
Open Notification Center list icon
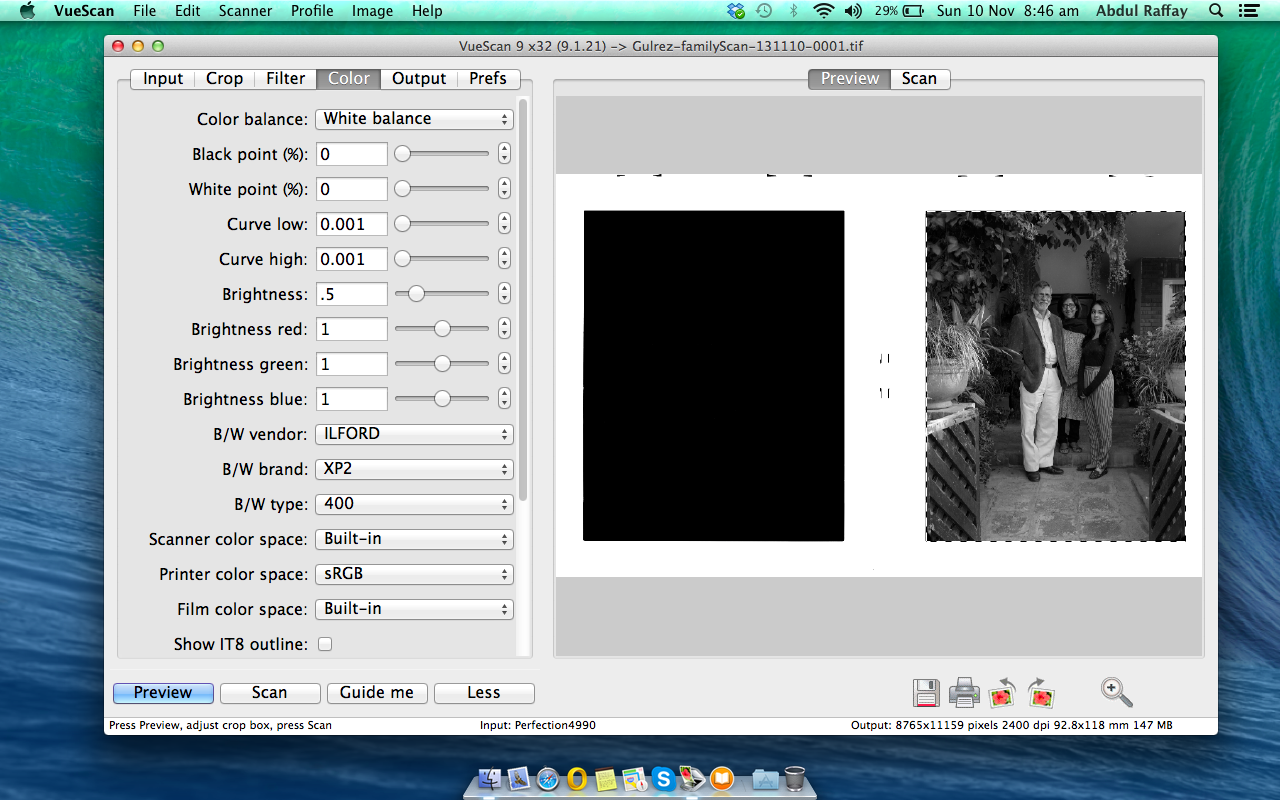tap(1248, 11)
